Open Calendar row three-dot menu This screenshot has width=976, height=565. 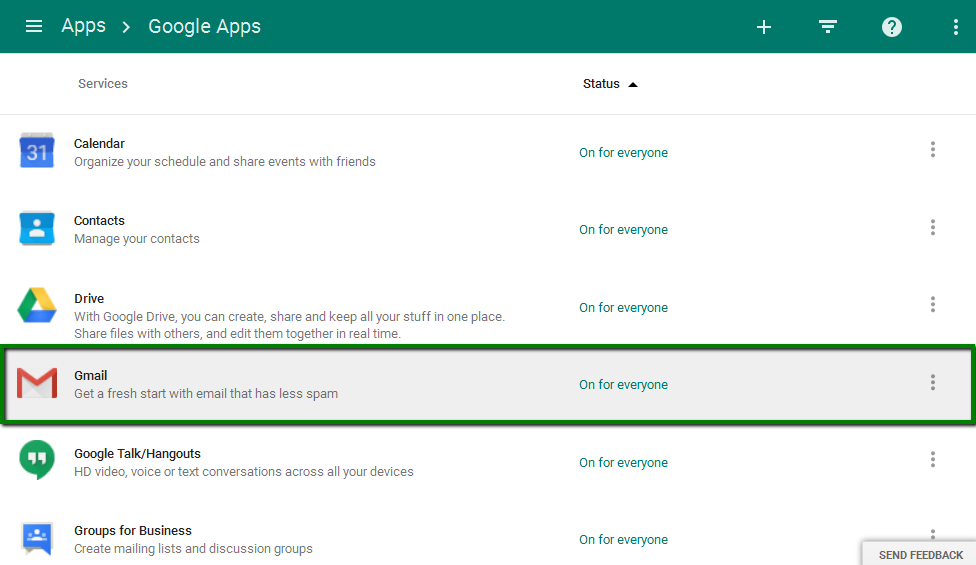tap(932, 149)
